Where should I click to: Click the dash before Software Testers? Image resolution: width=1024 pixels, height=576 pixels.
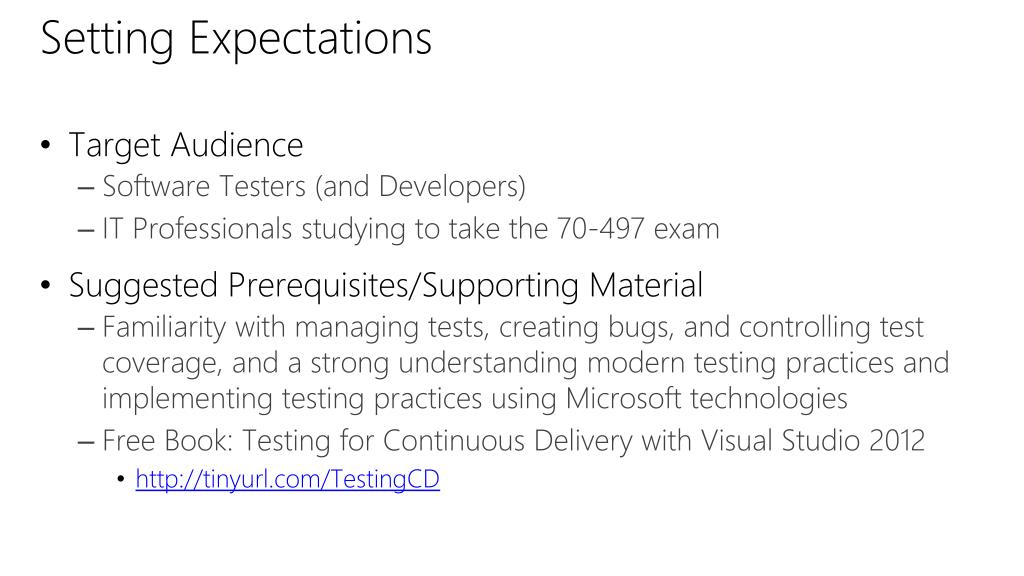click(86, 188)
